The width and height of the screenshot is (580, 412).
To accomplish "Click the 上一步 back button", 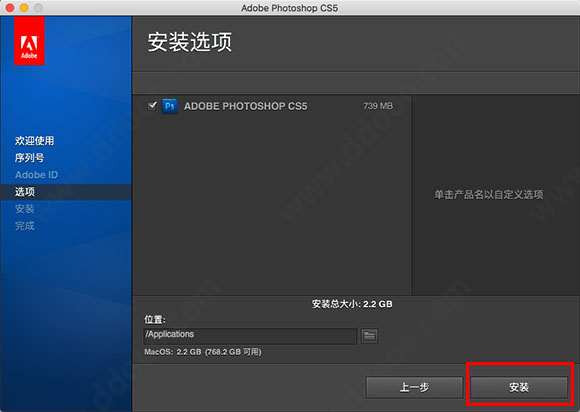I will coord(414,387).
